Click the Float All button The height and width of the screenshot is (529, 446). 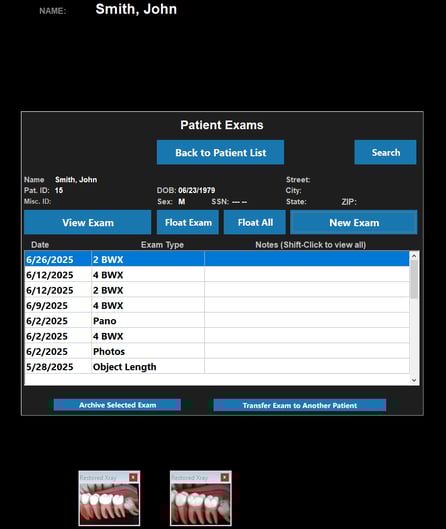pyautogui.click(x=255, y=222)
